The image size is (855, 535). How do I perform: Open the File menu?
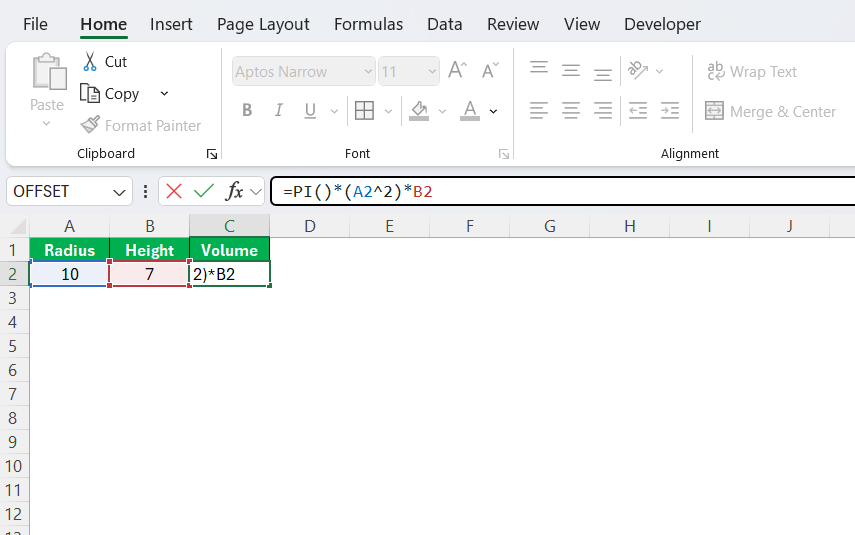(35, 24)
